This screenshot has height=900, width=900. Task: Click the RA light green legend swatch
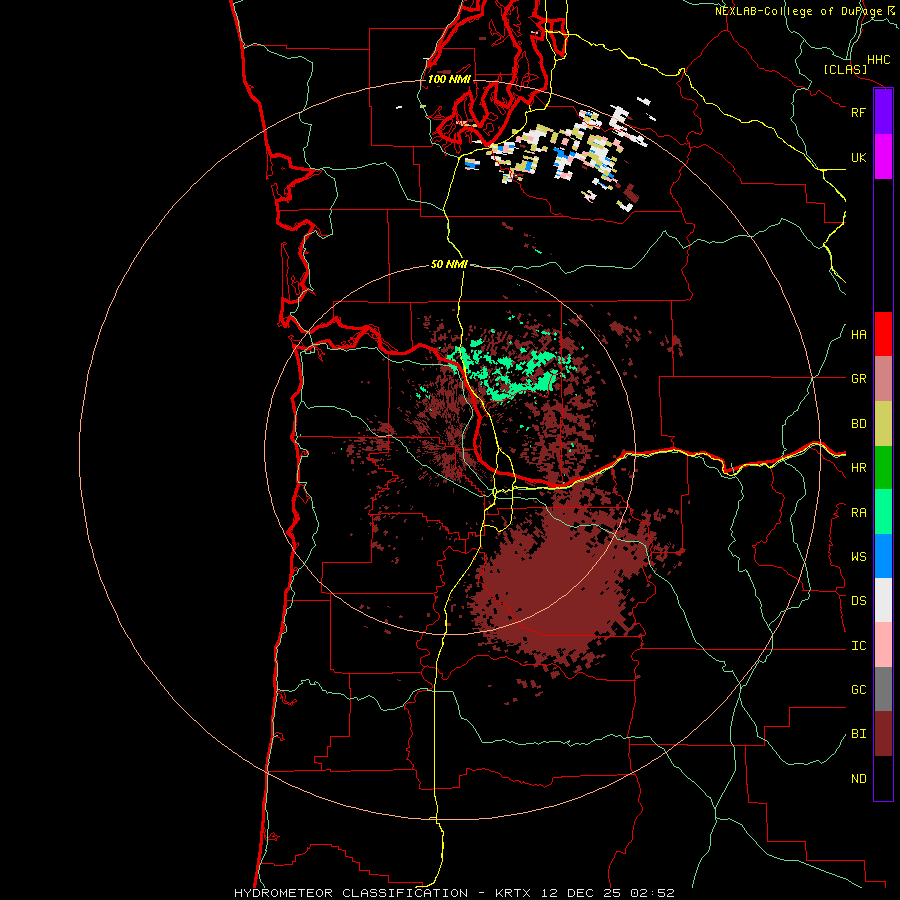[883, 512]
